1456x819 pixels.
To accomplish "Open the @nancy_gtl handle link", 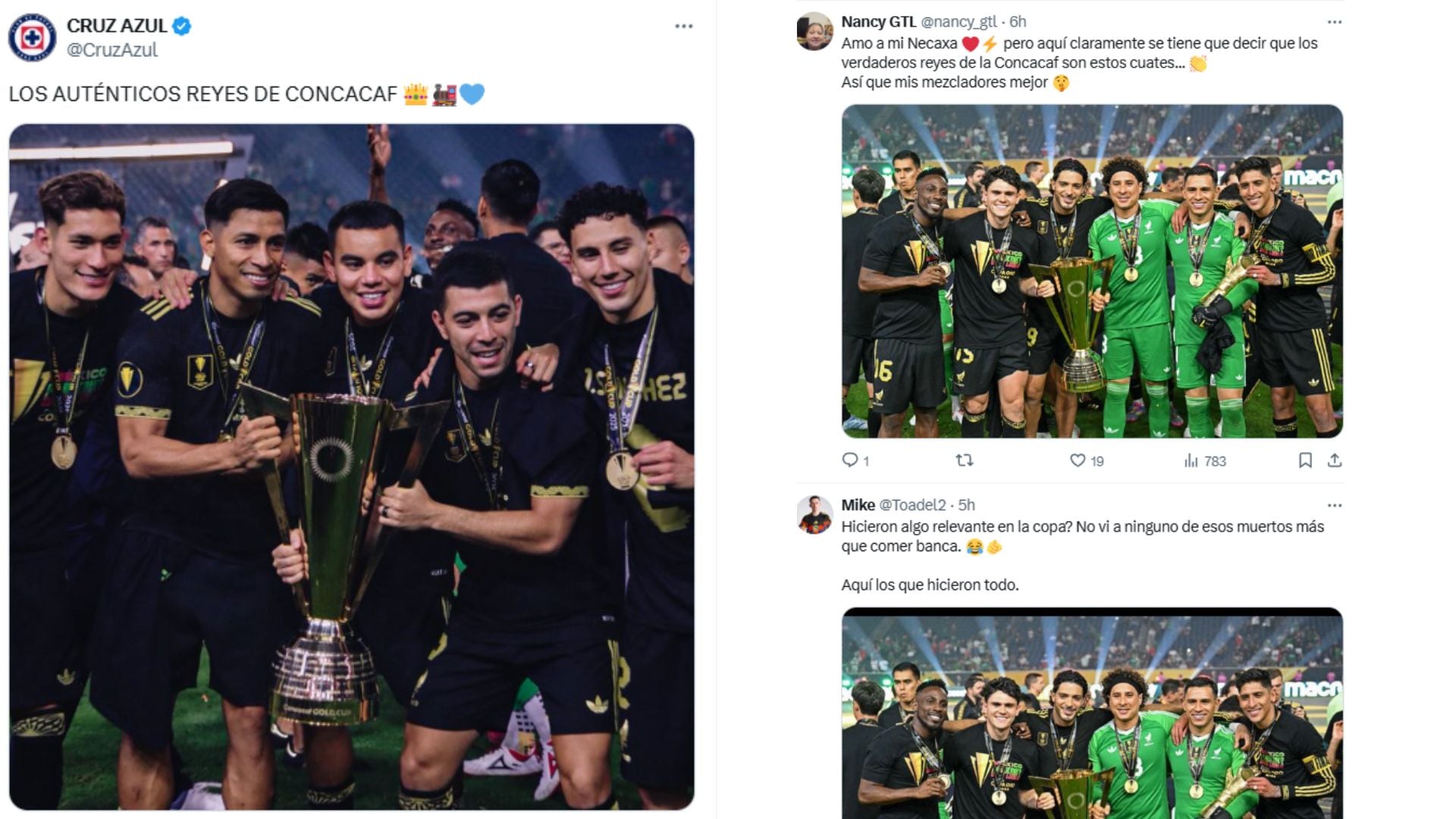I will click(959, 21).
